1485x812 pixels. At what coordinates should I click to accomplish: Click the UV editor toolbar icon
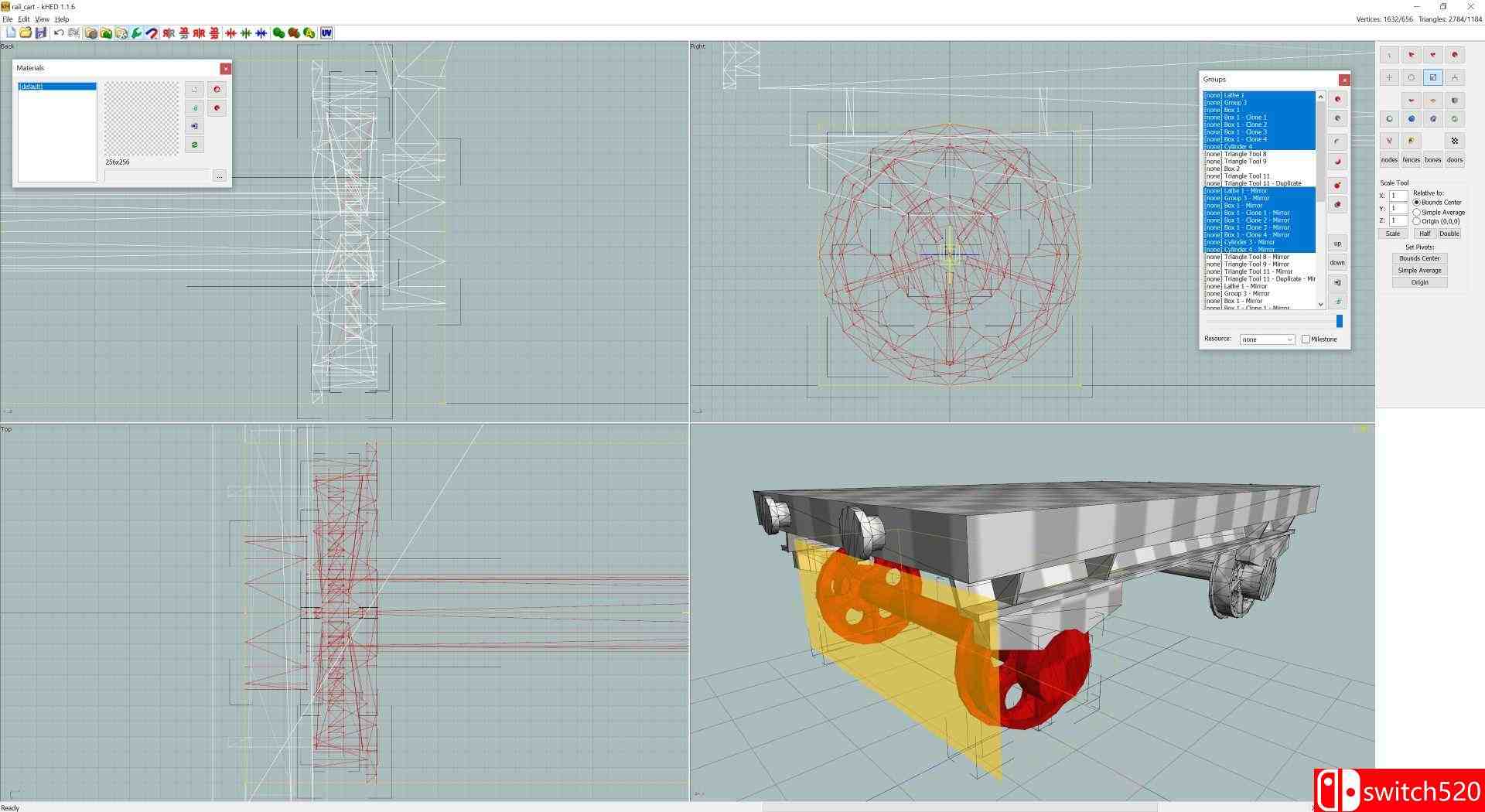(x=326, y=33)
